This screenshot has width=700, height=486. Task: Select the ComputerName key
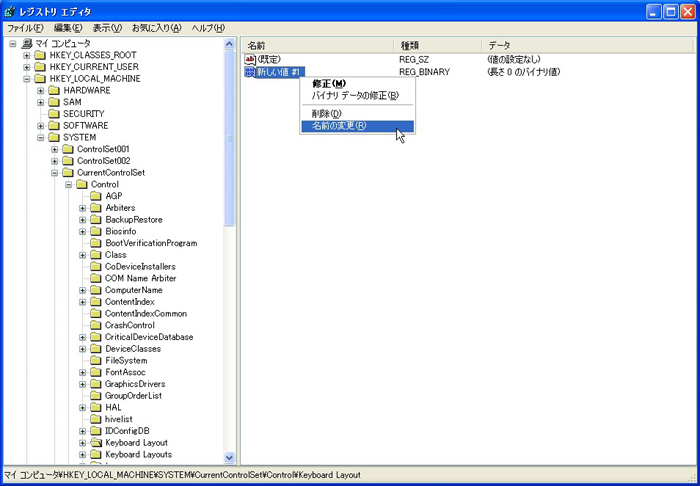[133, 290]
